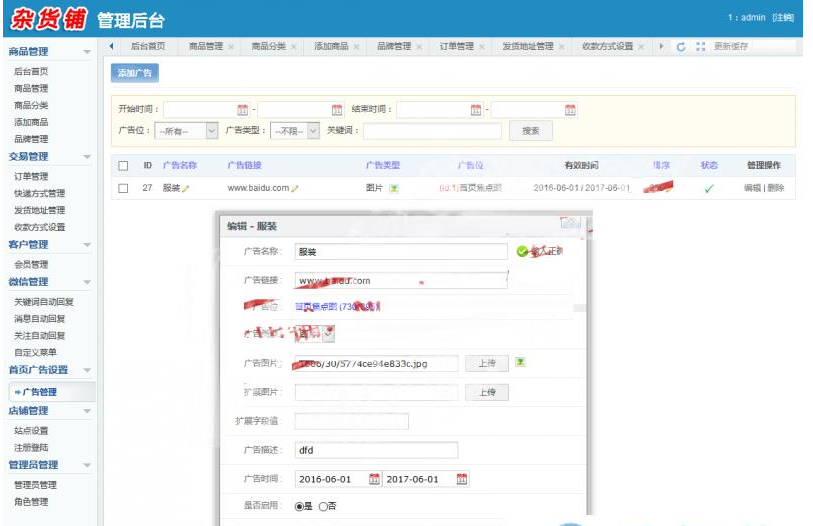
Task: Open calendar icon for 广告时间 start date
Action: click(x=374, y=479)
